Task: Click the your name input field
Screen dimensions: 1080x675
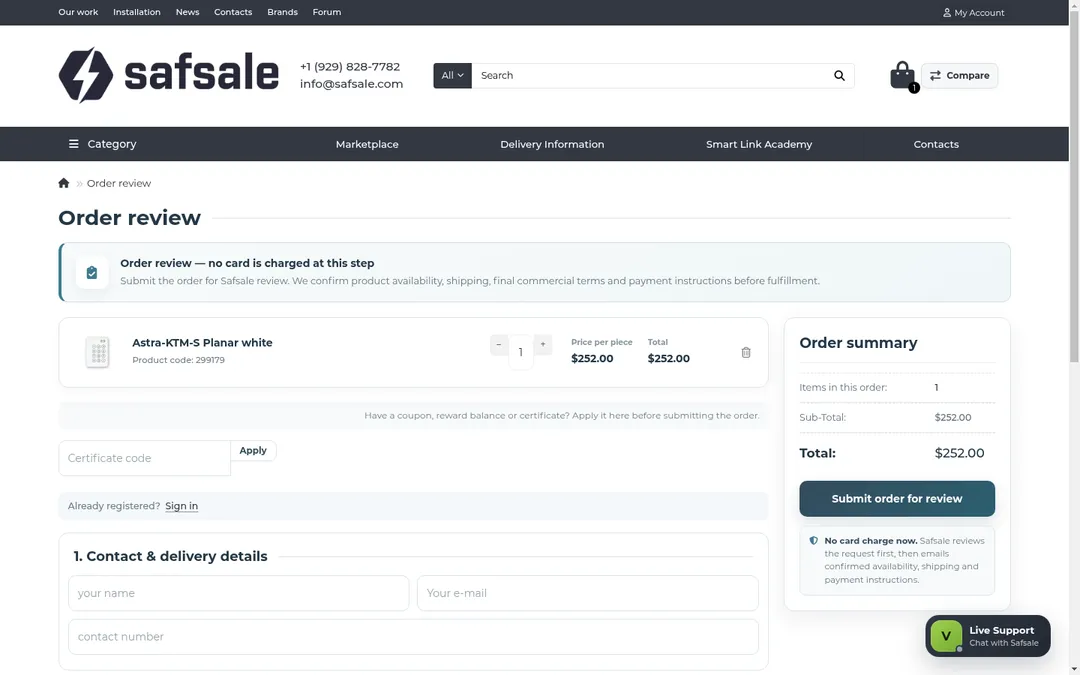Action: 238,593
